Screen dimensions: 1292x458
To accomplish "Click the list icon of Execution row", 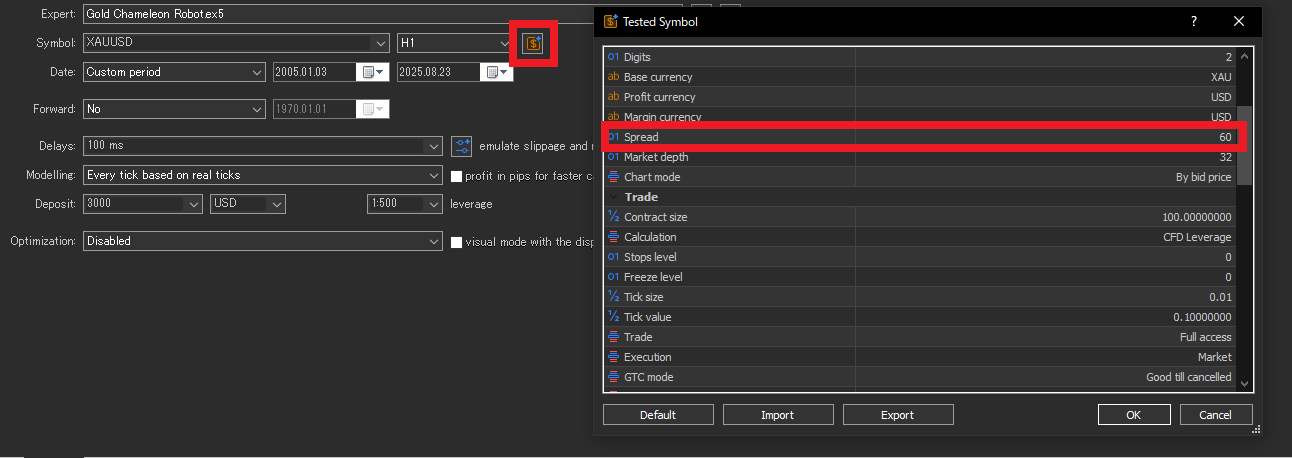I will pos(614,357).
